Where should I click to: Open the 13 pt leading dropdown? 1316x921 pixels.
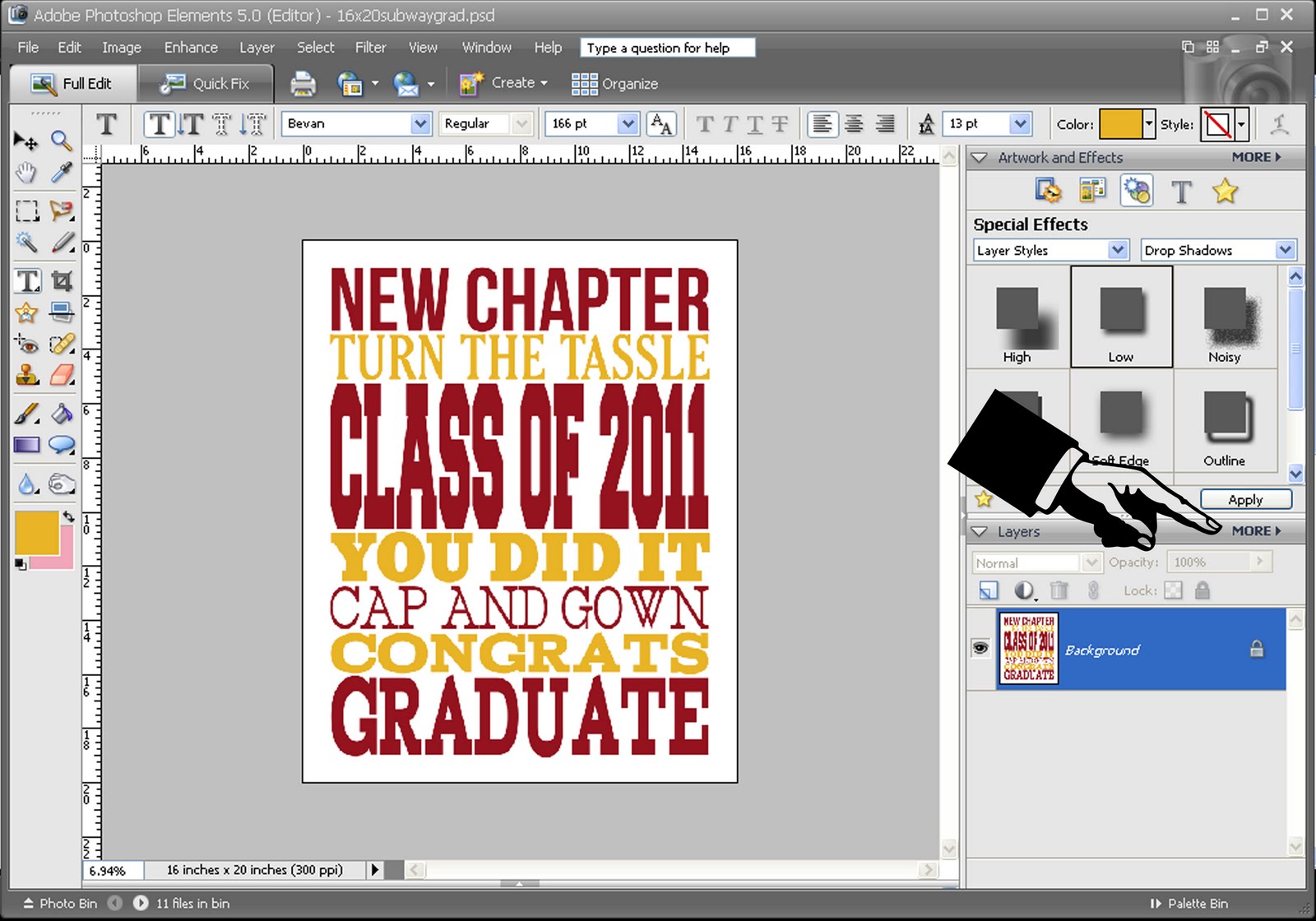coord(1020,123)
